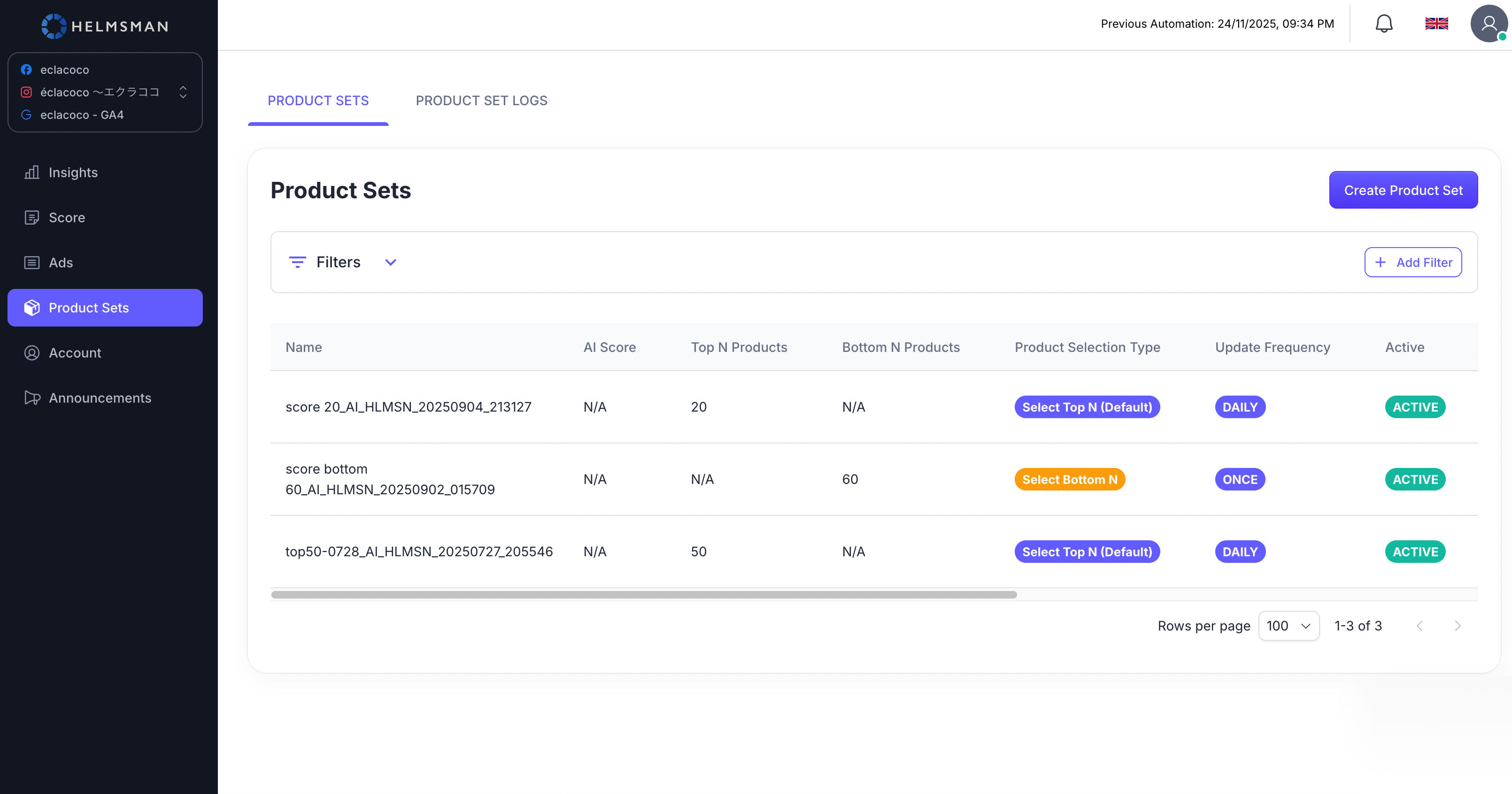1512x794 pixels.
Task: Click ACTIVE badge on score 20 row
Action: [x=1414, y=407]
